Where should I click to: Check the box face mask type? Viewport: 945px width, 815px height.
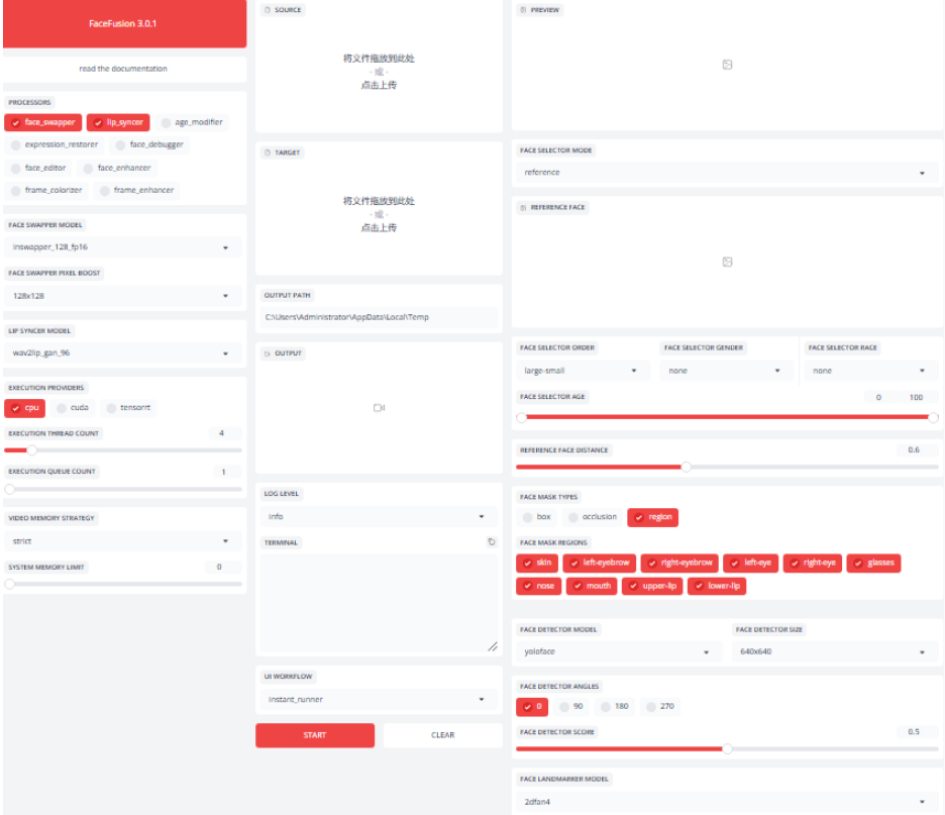click(x=536, y=517)
